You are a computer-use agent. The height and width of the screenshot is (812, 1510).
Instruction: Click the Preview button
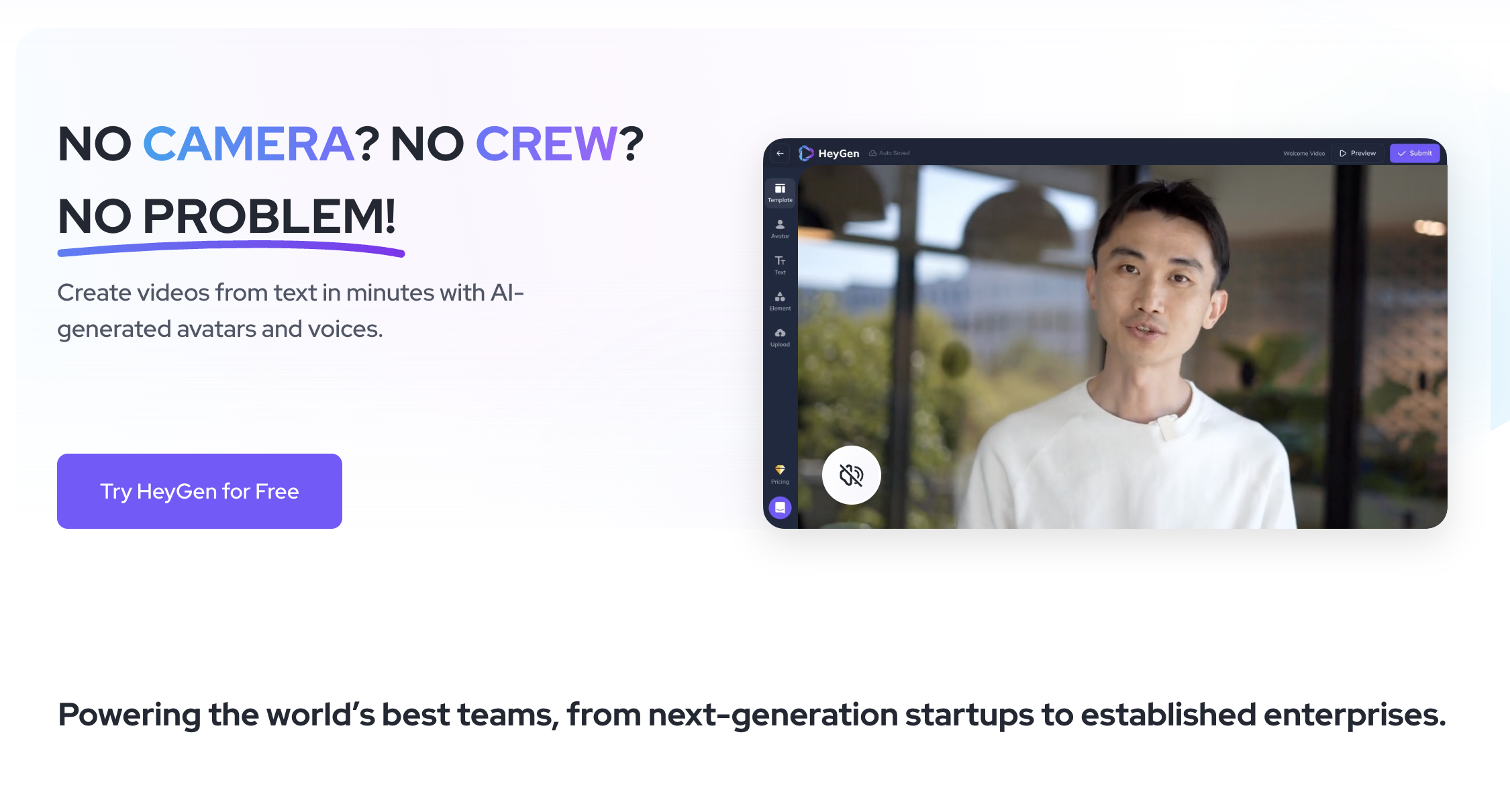pos(1358,154)
